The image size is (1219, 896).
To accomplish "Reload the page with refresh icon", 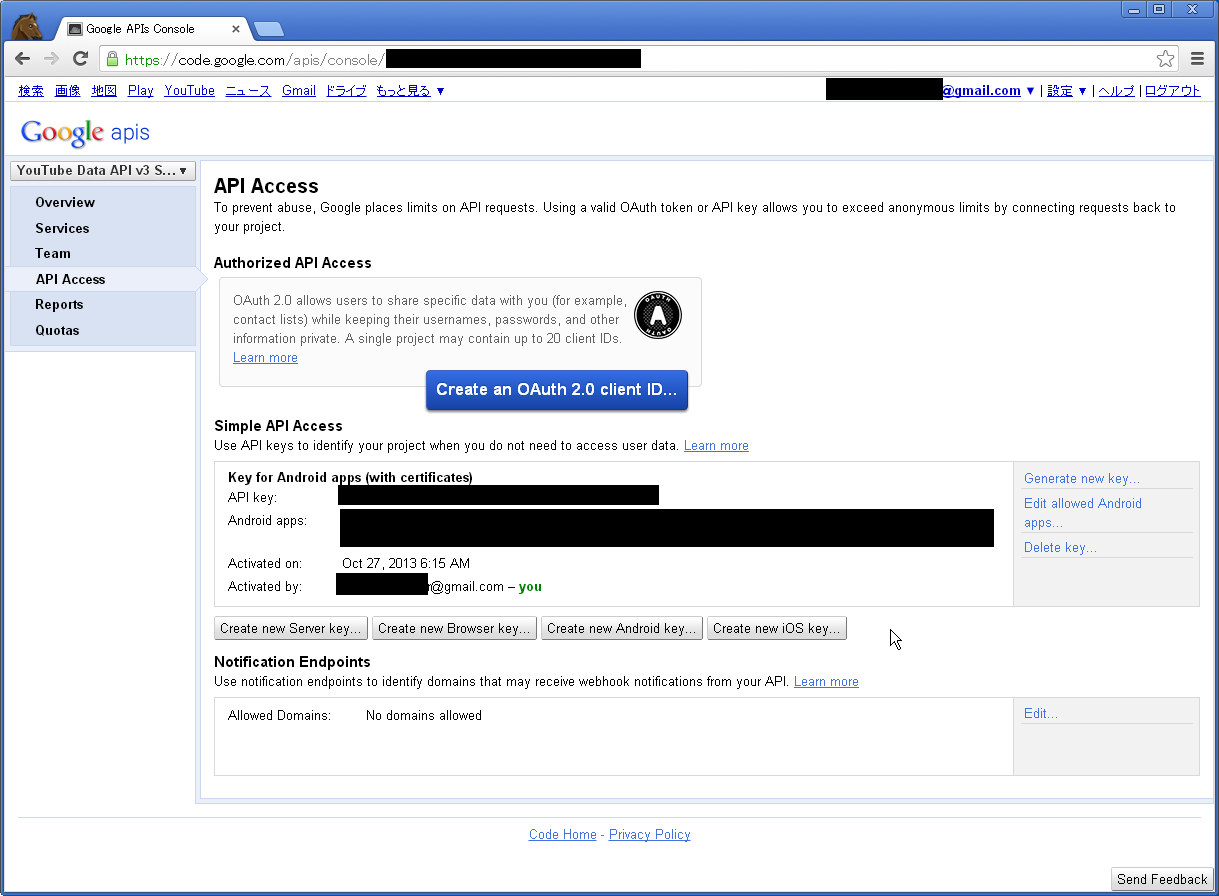I will [x=81, y=59].
